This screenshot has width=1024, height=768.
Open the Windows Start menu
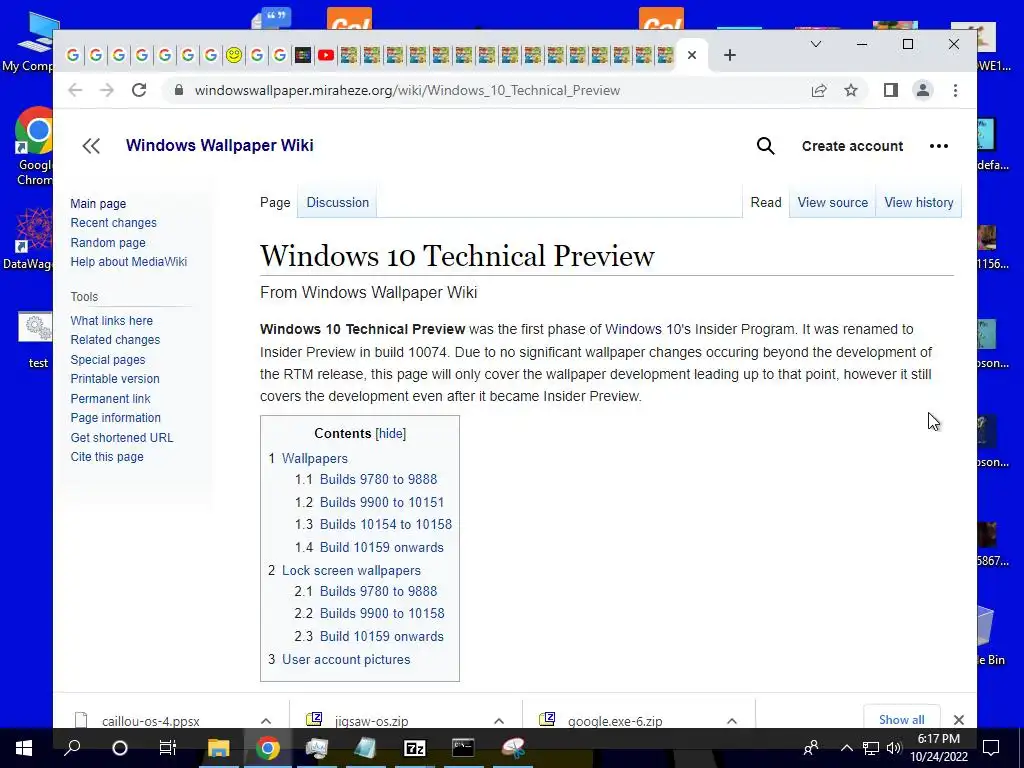[24, 748]
